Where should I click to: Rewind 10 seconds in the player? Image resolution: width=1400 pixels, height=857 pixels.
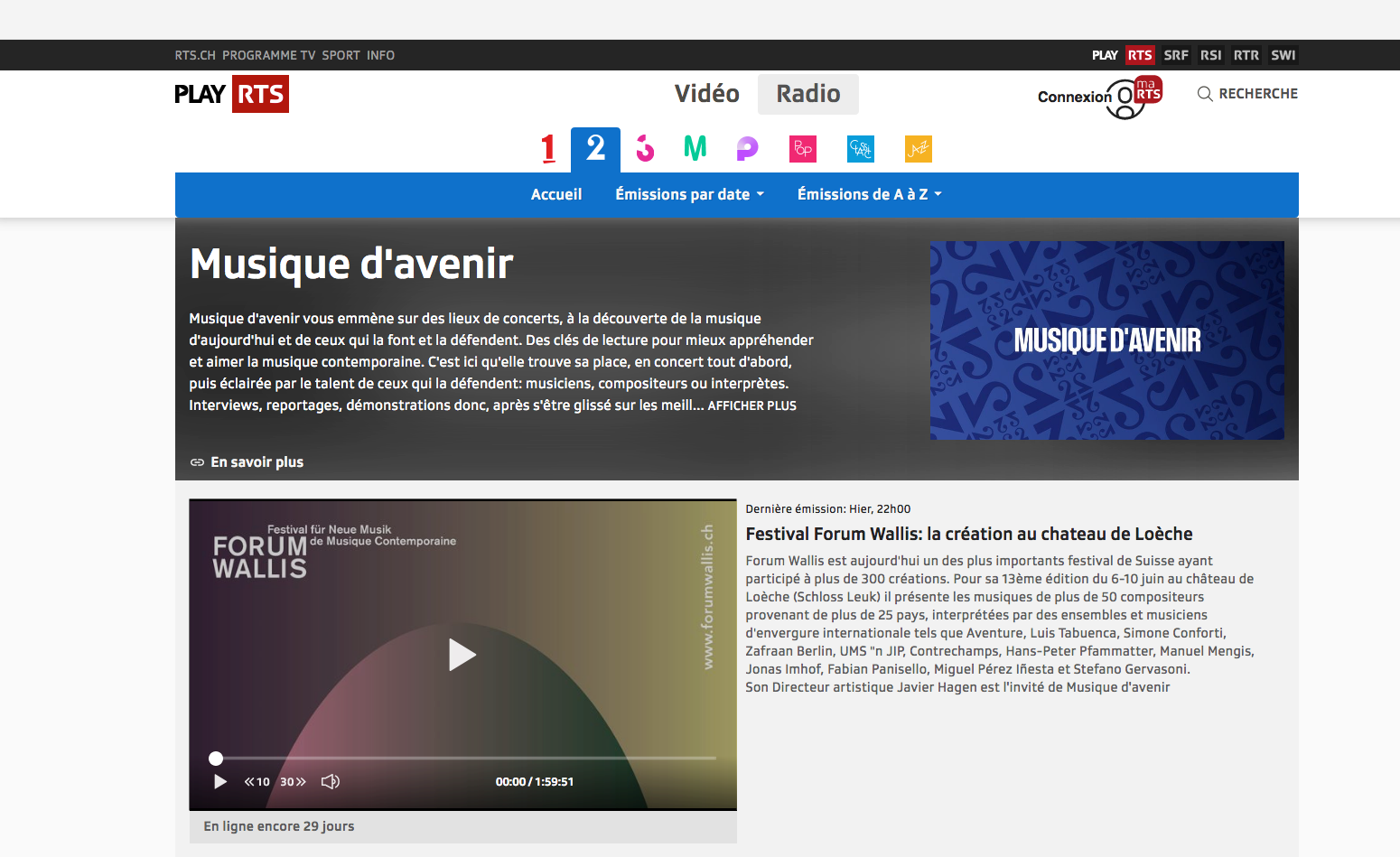(257, 782)
